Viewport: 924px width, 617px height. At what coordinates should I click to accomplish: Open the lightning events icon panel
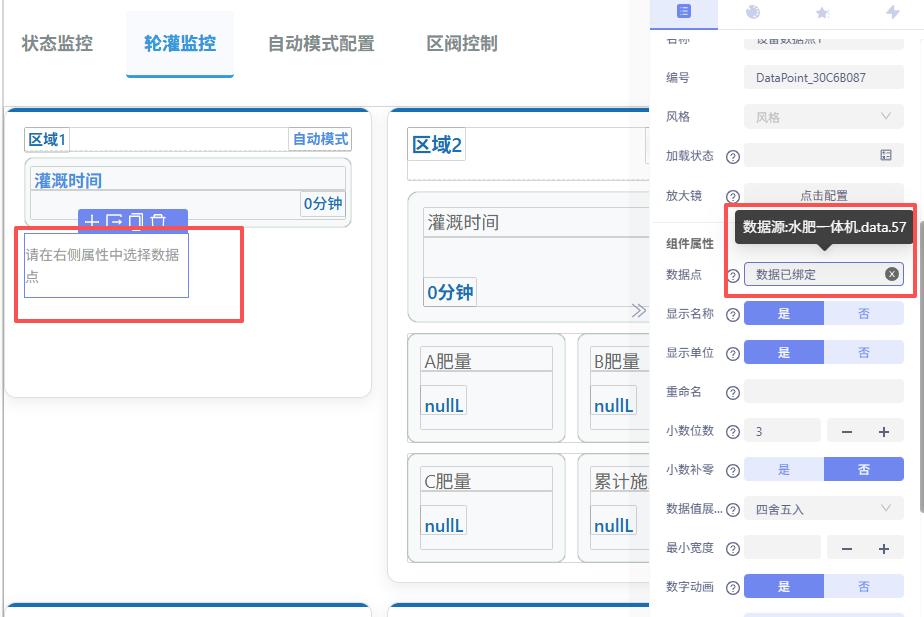point(893,13)
